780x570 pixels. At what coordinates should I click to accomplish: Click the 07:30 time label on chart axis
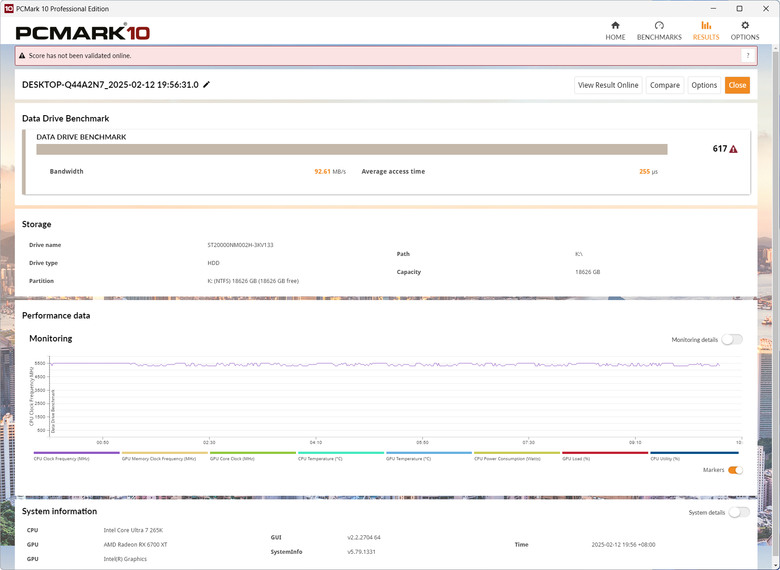[528, 442]
